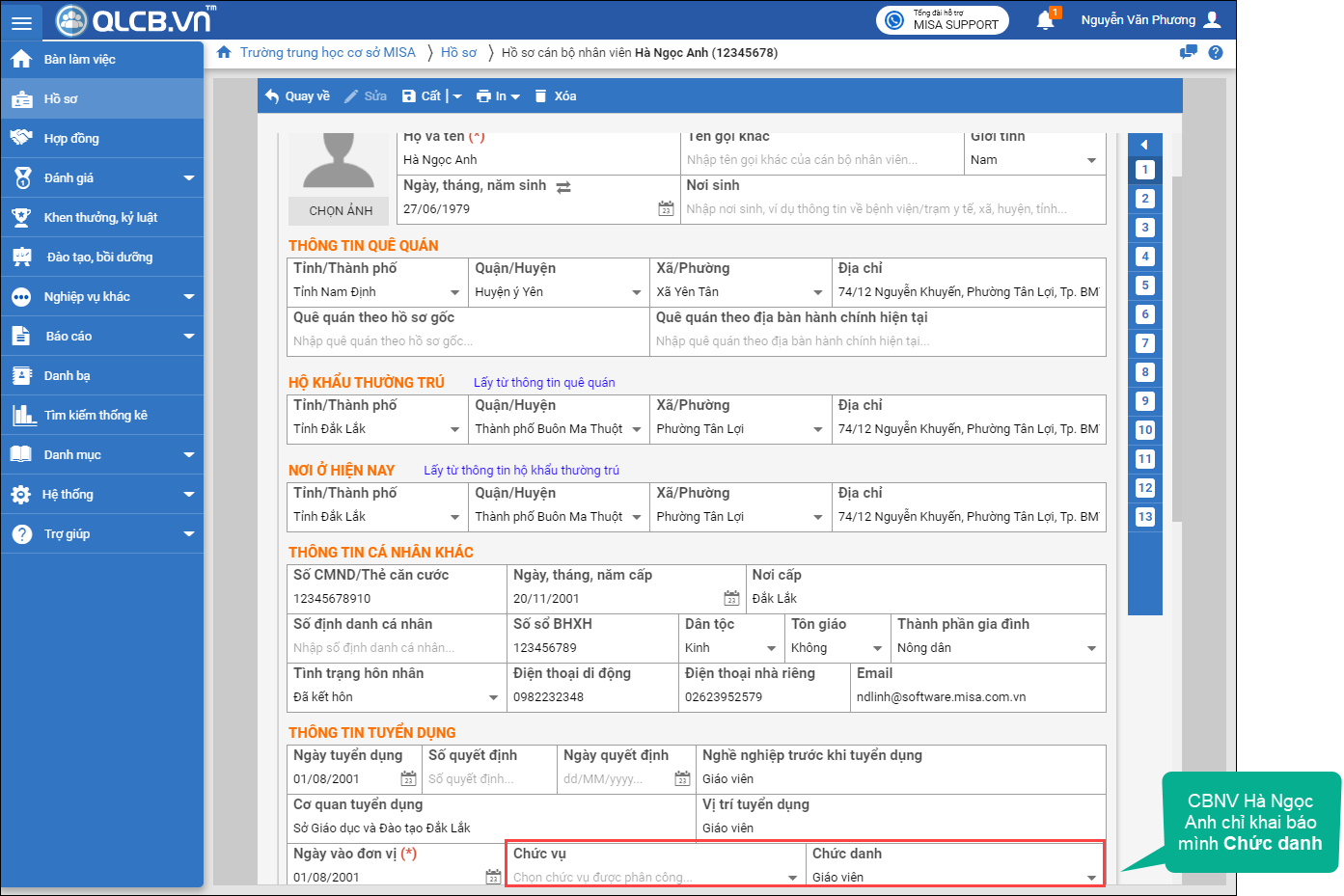Image resolution: width=1344 pixels, height=896 pixels.
Task: Jump to section 5 in navigator
Action: pyautogui.click(x=1145, y=285)
